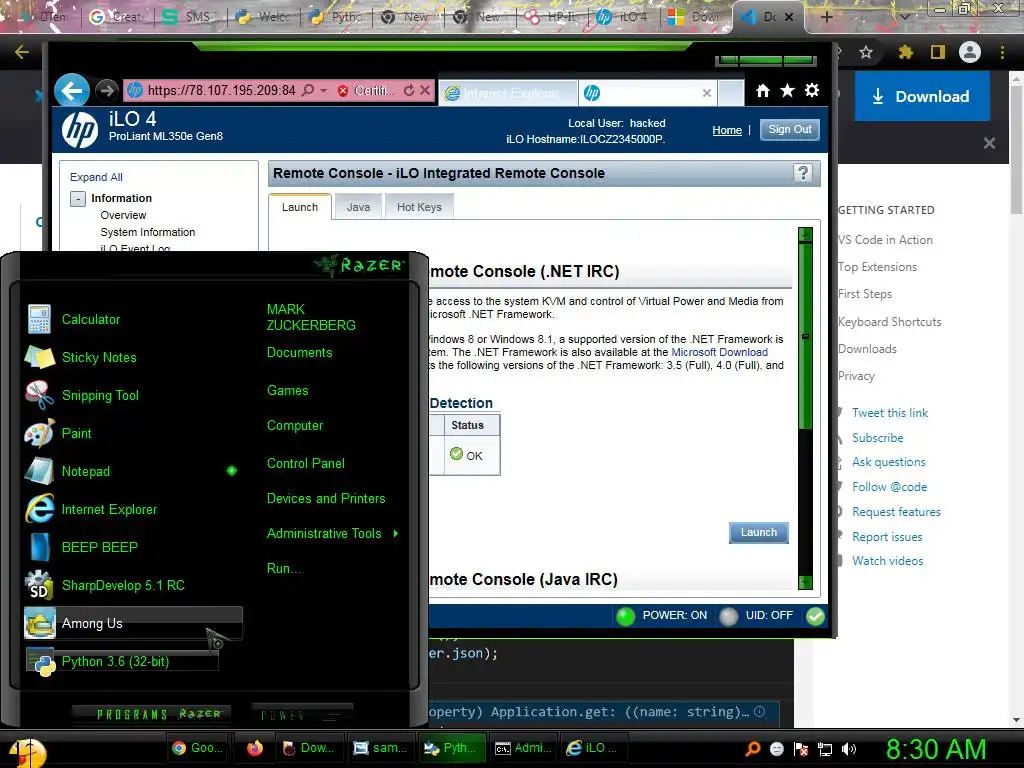Open Chrome profile avatar icon

pos(970,52)
